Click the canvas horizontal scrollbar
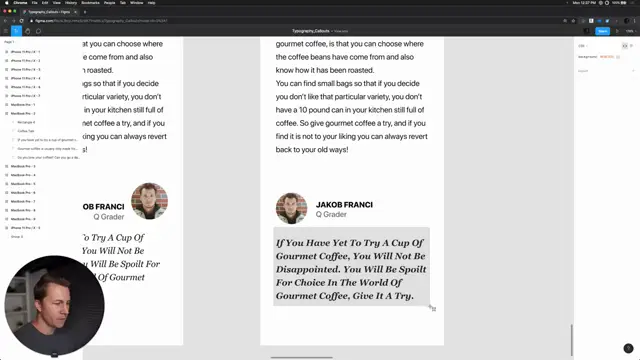Viewport: 640px width, 360px height. [x=301, y=358]
